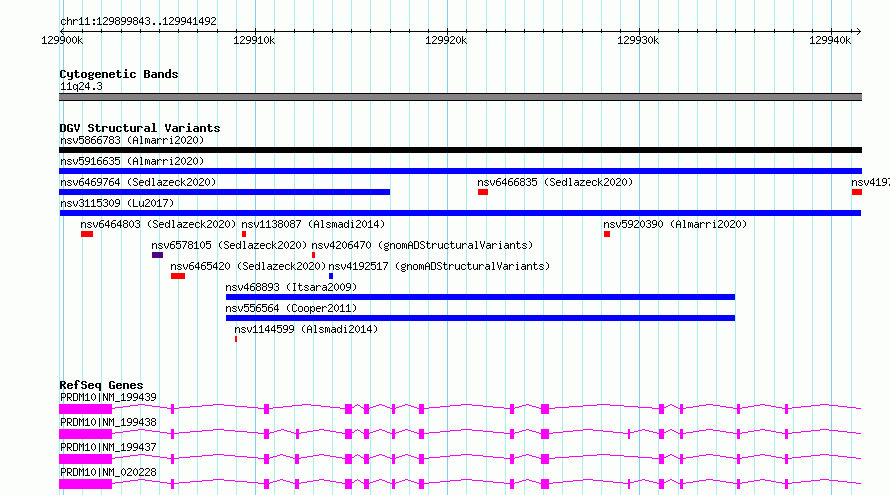Open the nsv4192517 gnomAD label
The height and width of the screenshot is (495, 890).
pos(439,266)
